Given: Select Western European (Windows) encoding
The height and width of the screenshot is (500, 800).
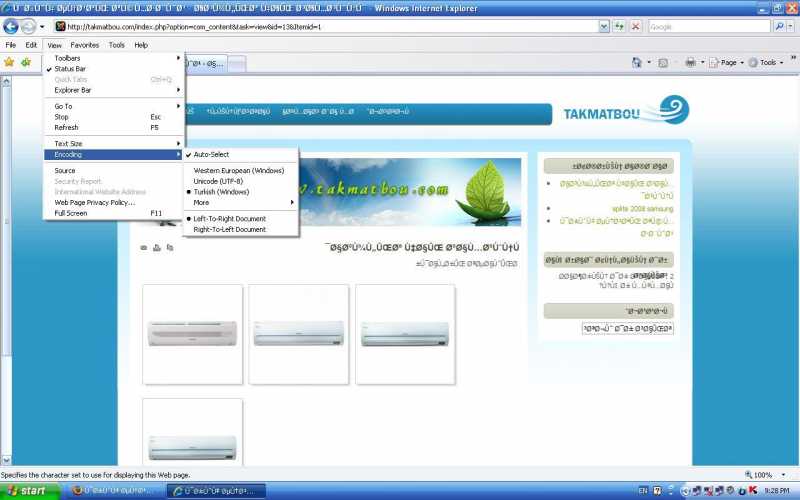Looking at the screenshot, I should 239,170.
